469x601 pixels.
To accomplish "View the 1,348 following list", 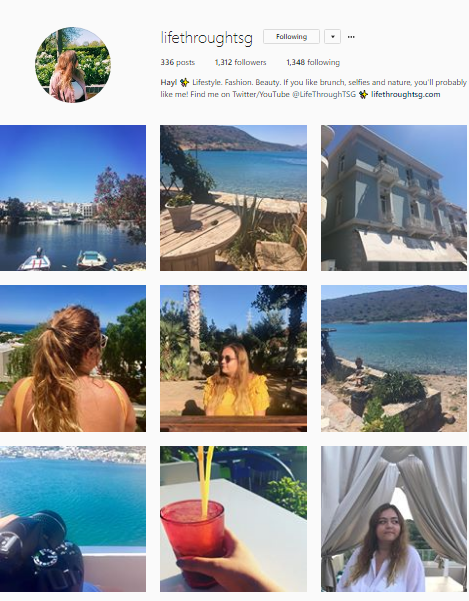I will point(313,62).
